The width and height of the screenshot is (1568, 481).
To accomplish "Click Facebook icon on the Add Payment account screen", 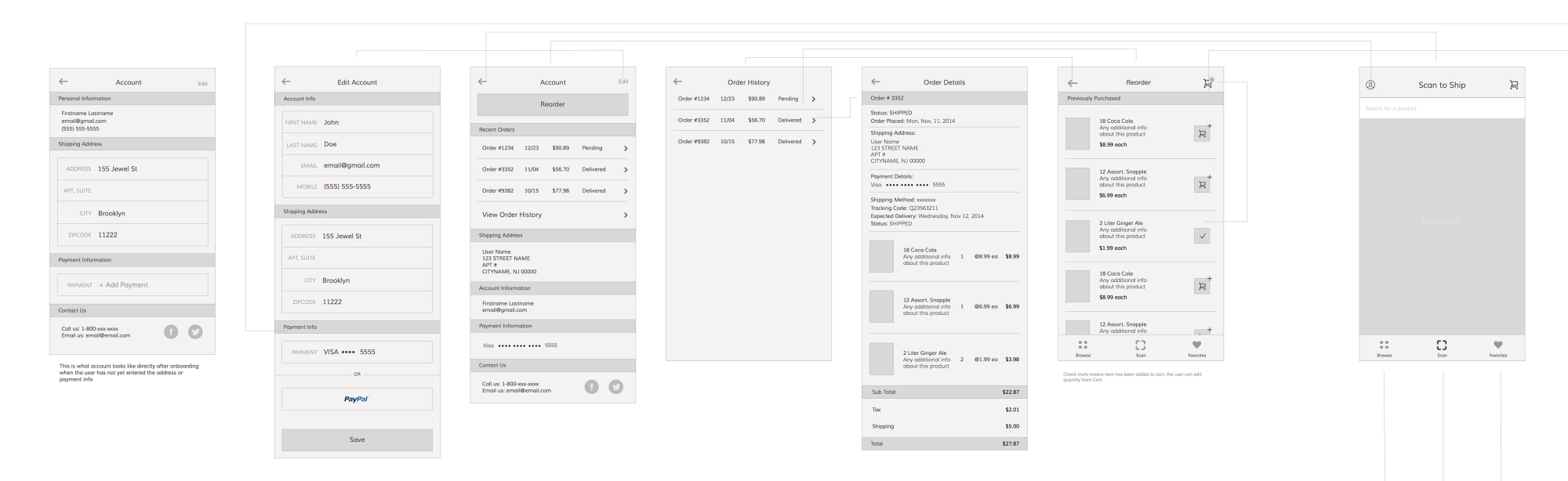I will click(x=171, y=331).
